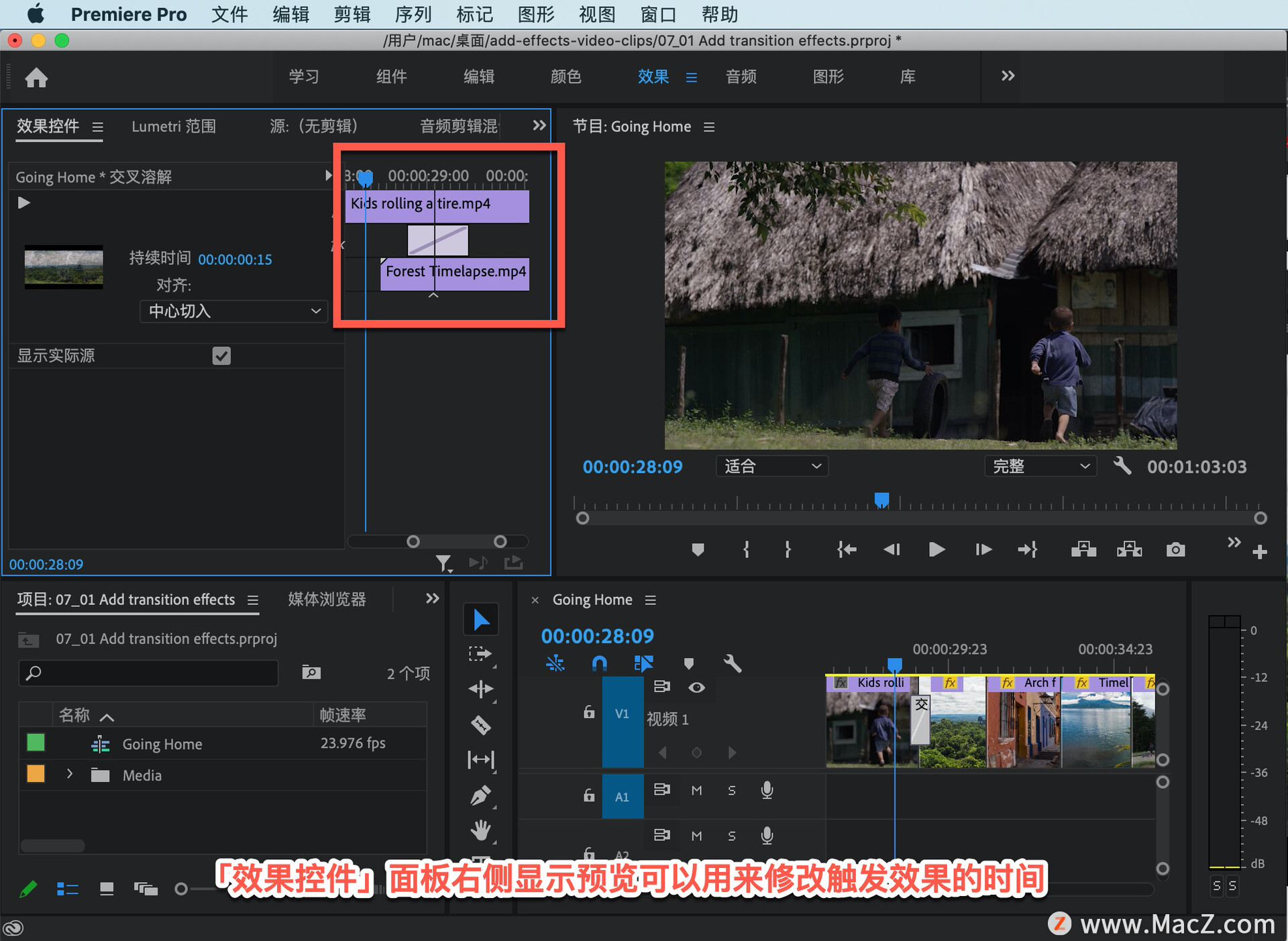Mute track A1

coord(697,791)
